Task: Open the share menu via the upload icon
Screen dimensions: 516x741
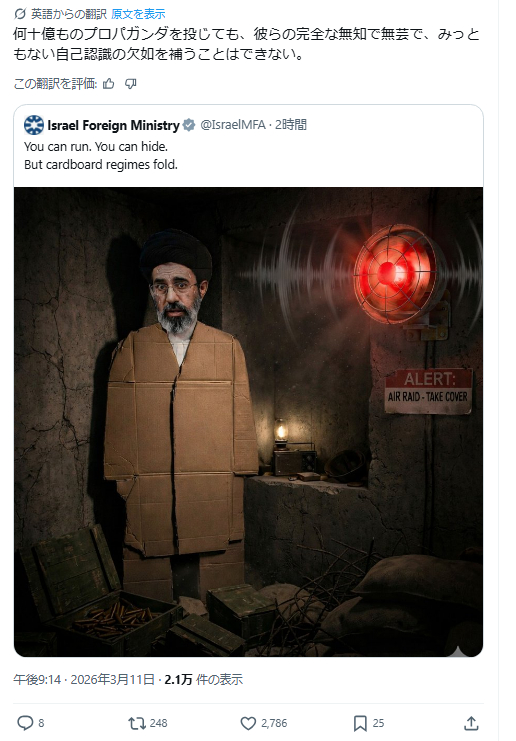Action: pos(471,723)
